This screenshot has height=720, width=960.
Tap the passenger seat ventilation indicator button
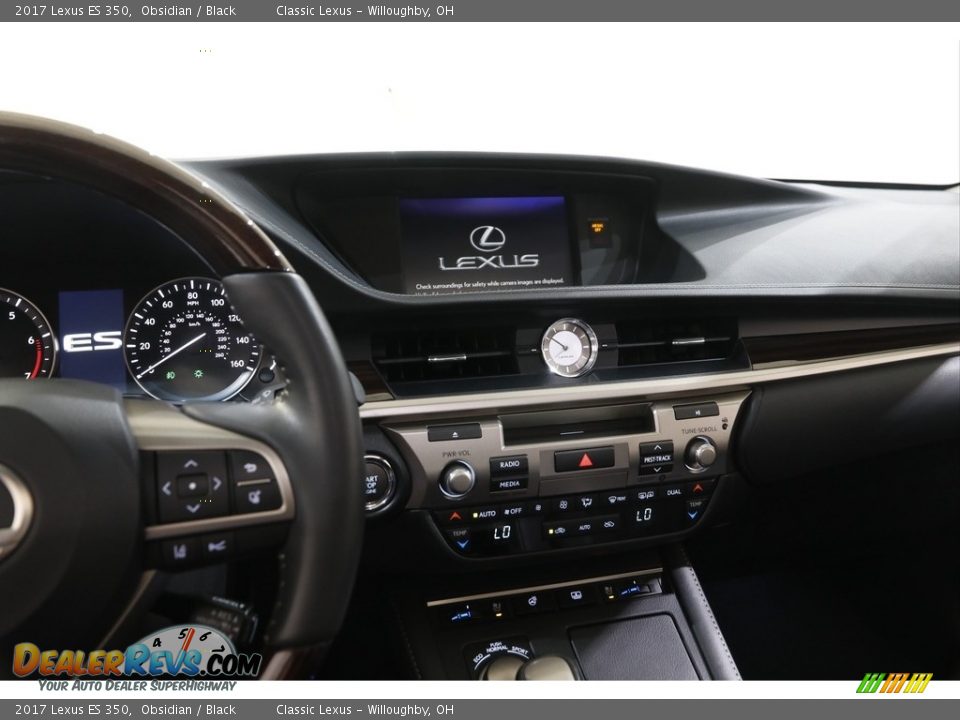pyautogui.click(x=609, y=591)
